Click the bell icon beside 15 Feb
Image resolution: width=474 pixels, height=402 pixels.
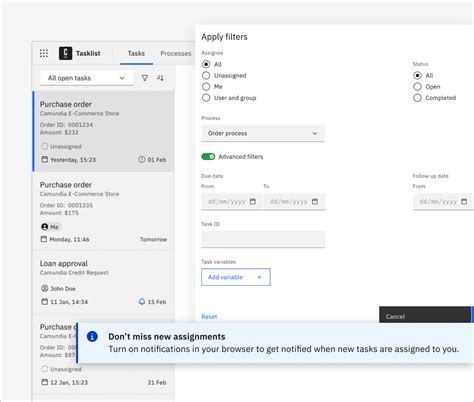pos(142,302)
